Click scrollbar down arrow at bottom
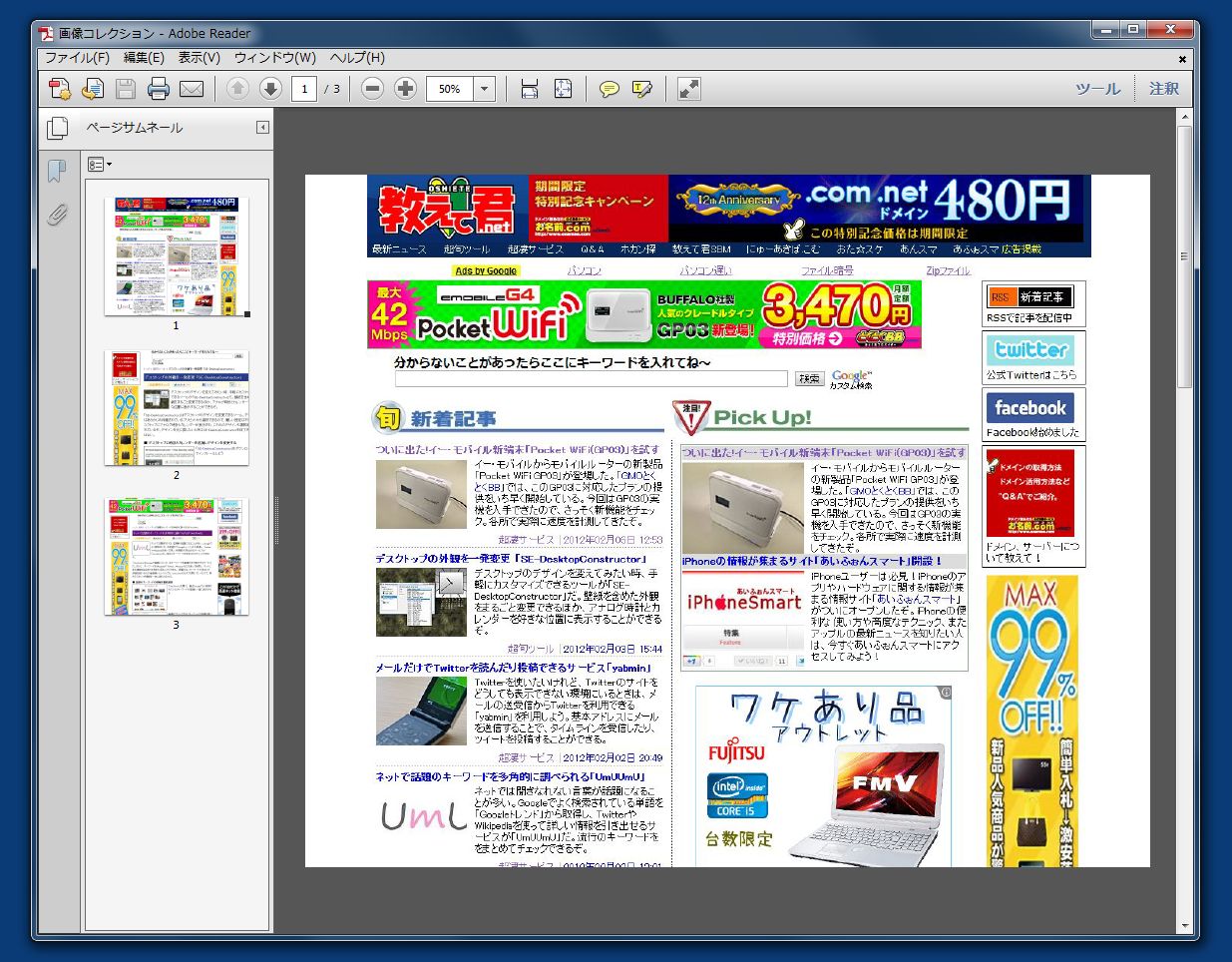Screen dimensions: 1232x962 1185,927
